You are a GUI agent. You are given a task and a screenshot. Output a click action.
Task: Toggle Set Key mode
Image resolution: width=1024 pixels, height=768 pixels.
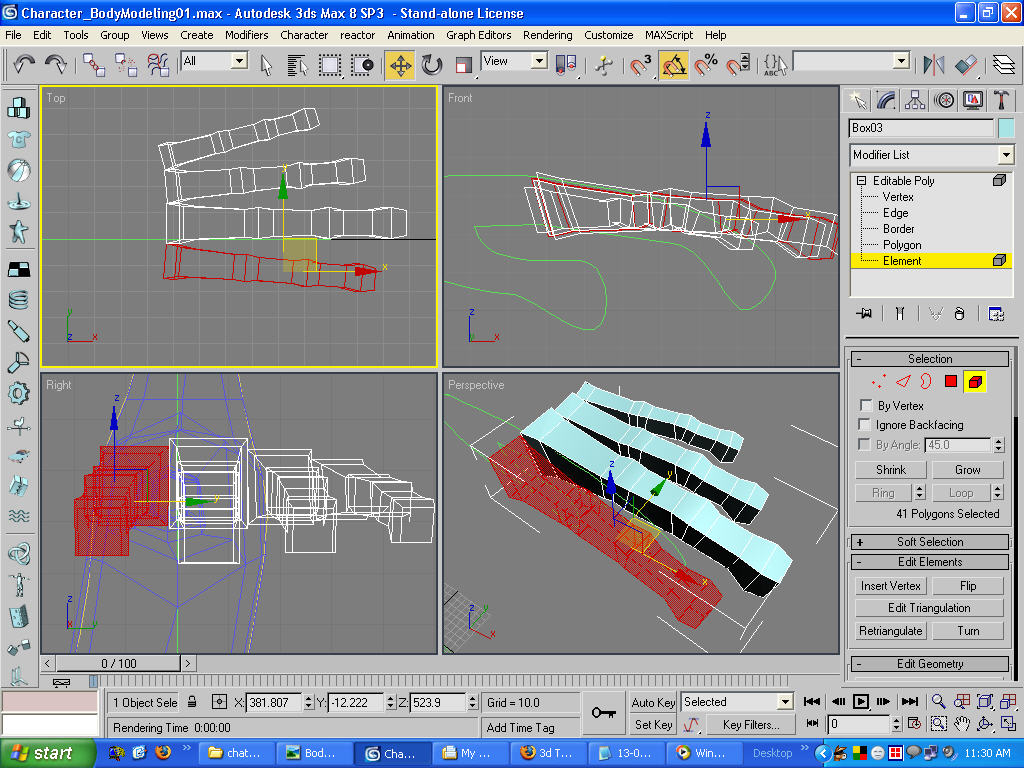(652, 724)
